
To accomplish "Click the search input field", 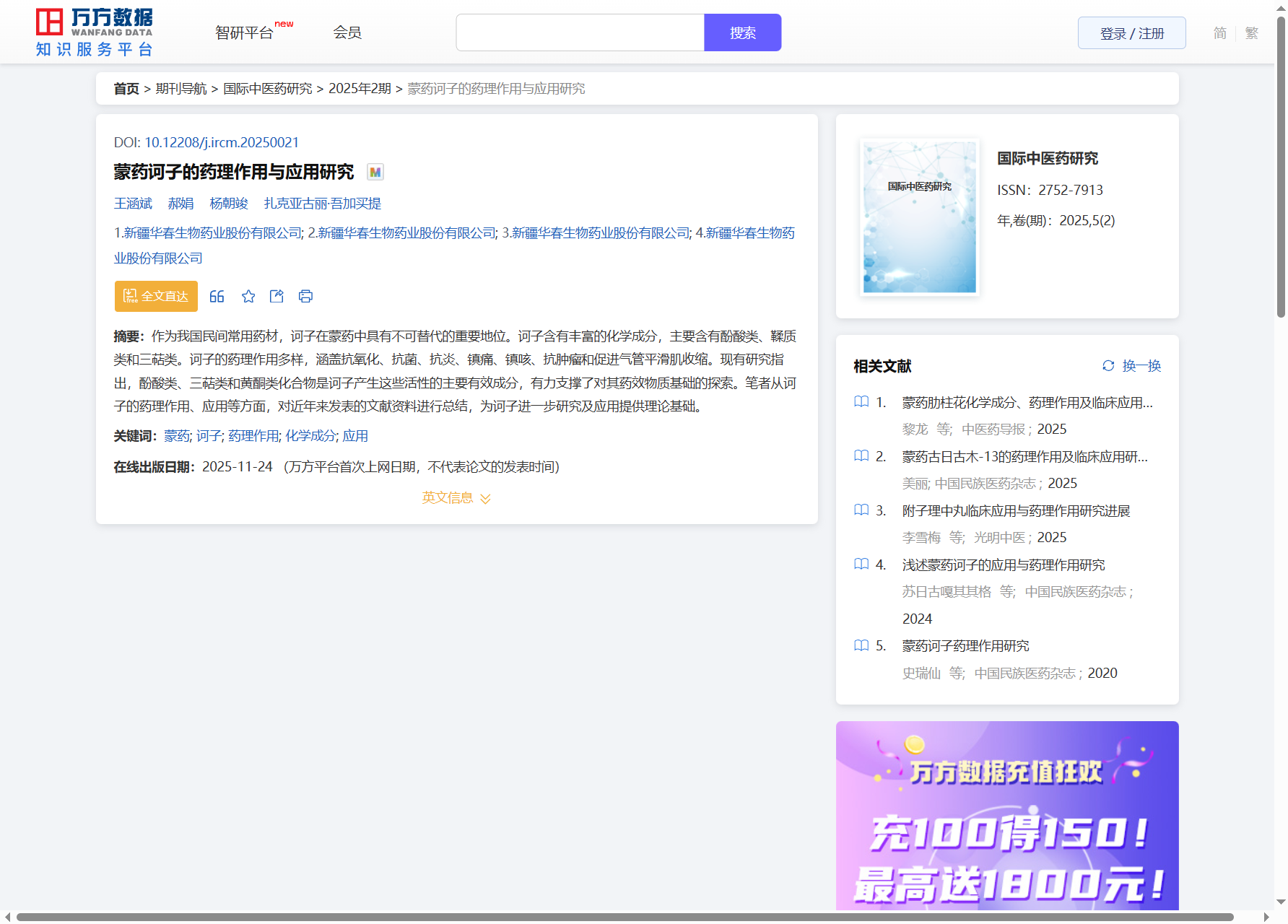I will tap(580, 32).
